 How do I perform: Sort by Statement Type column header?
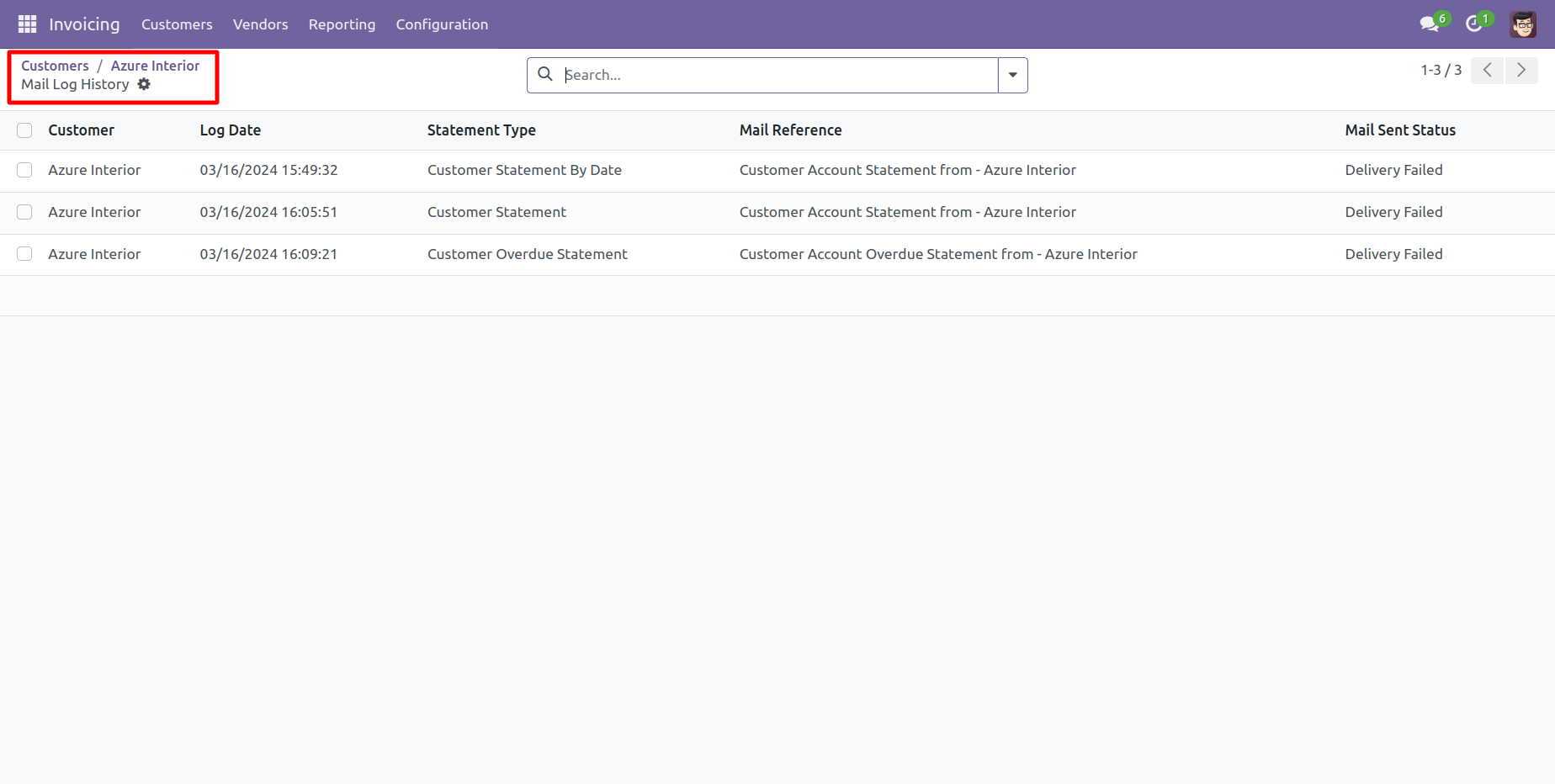point(481,130)
